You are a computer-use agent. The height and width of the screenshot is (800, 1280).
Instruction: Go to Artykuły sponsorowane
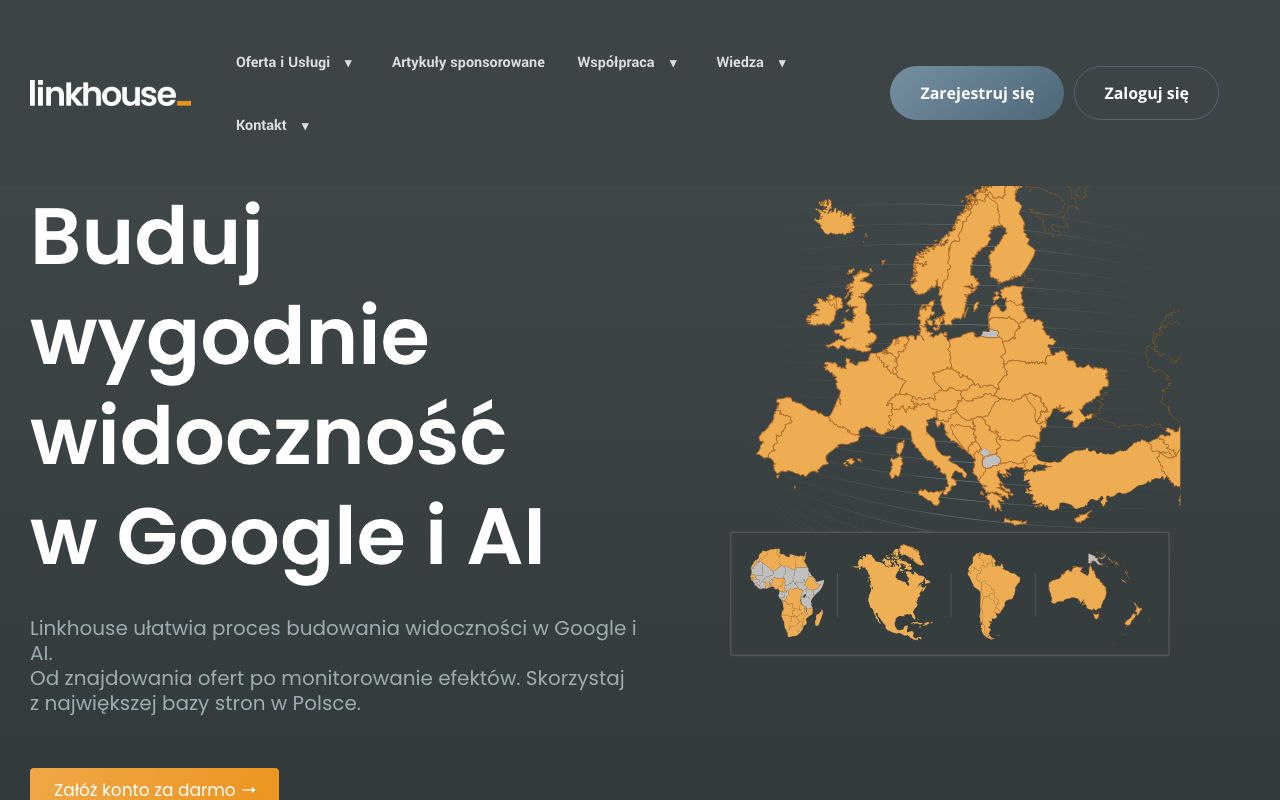[468, 62]
